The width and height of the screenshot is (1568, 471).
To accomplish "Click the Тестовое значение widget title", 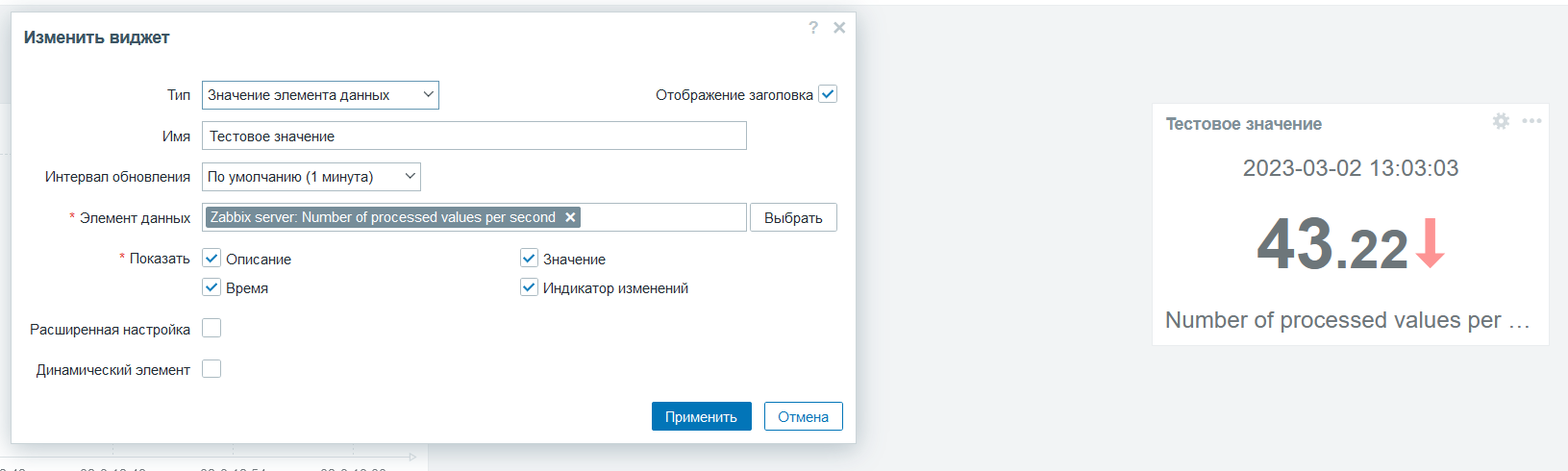I will [x=1244, y=124].
